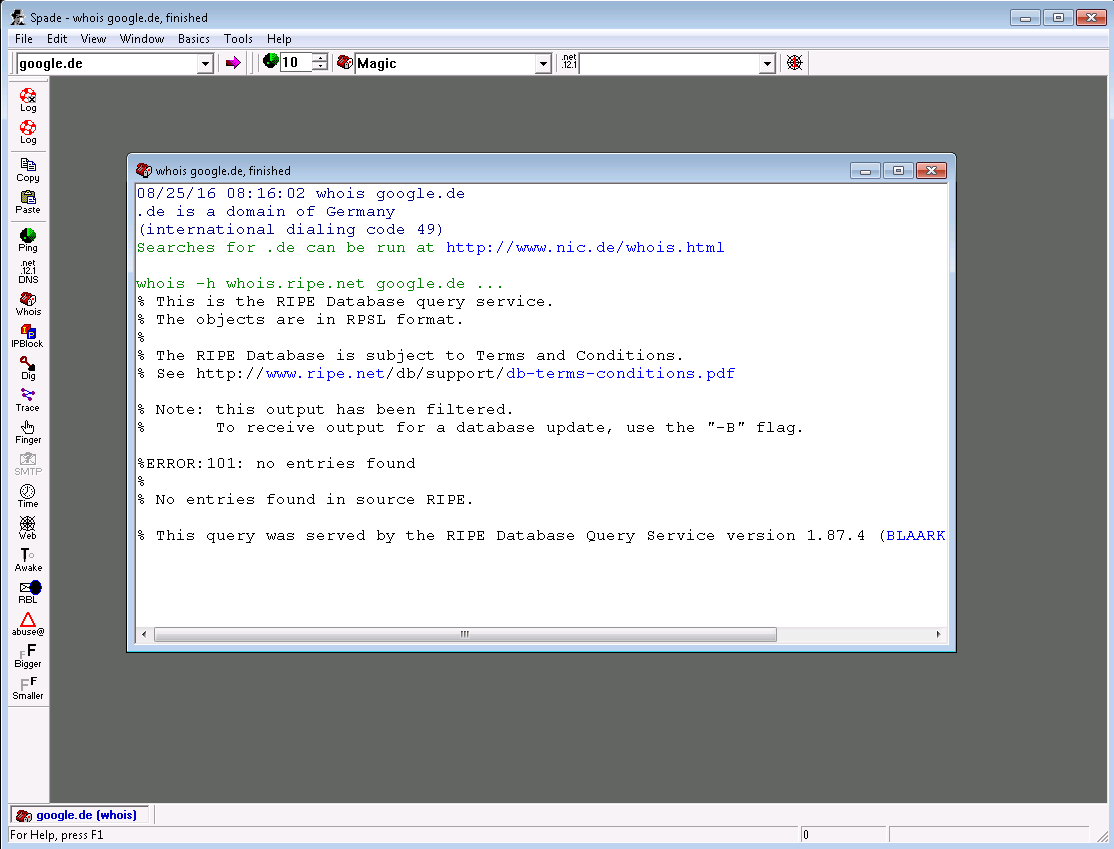Launch the IPBlock tool

point(28,336)
